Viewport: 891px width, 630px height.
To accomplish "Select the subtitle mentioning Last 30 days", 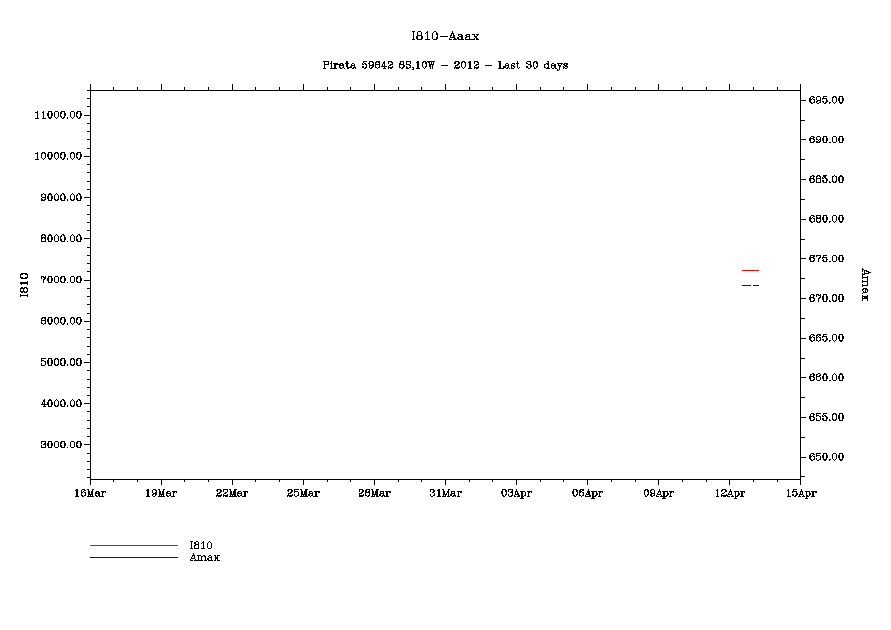I will [445, 65].
